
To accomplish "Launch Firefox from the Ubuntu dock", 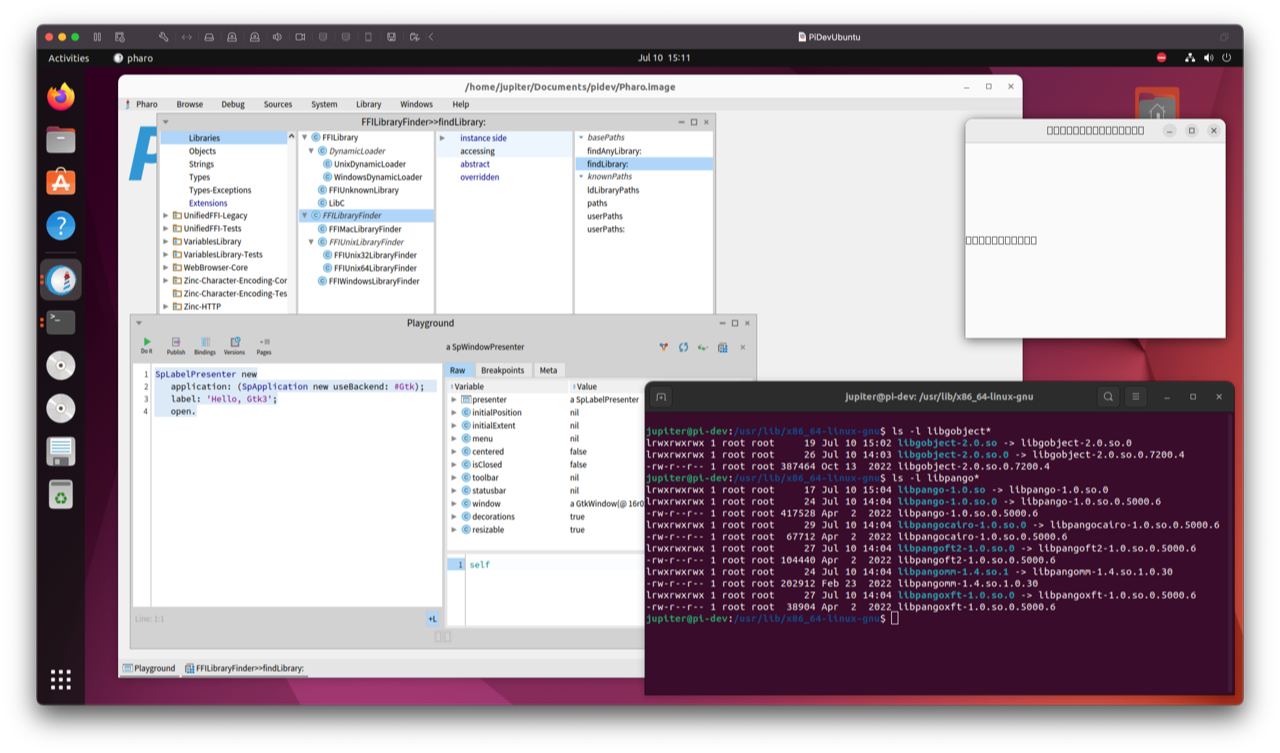I will coord(61,97).
